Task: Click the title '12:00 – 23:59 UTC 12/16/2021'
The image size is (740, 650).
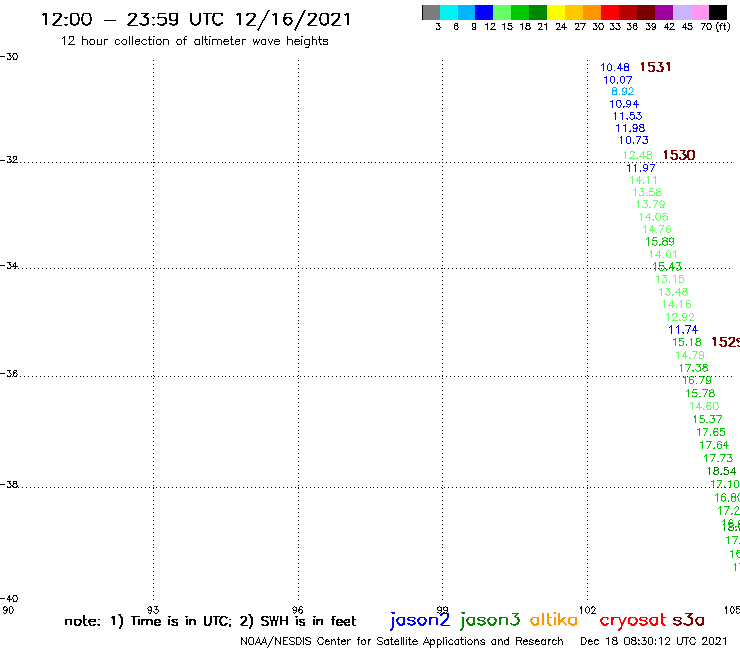Action: (x=196, y=19)
